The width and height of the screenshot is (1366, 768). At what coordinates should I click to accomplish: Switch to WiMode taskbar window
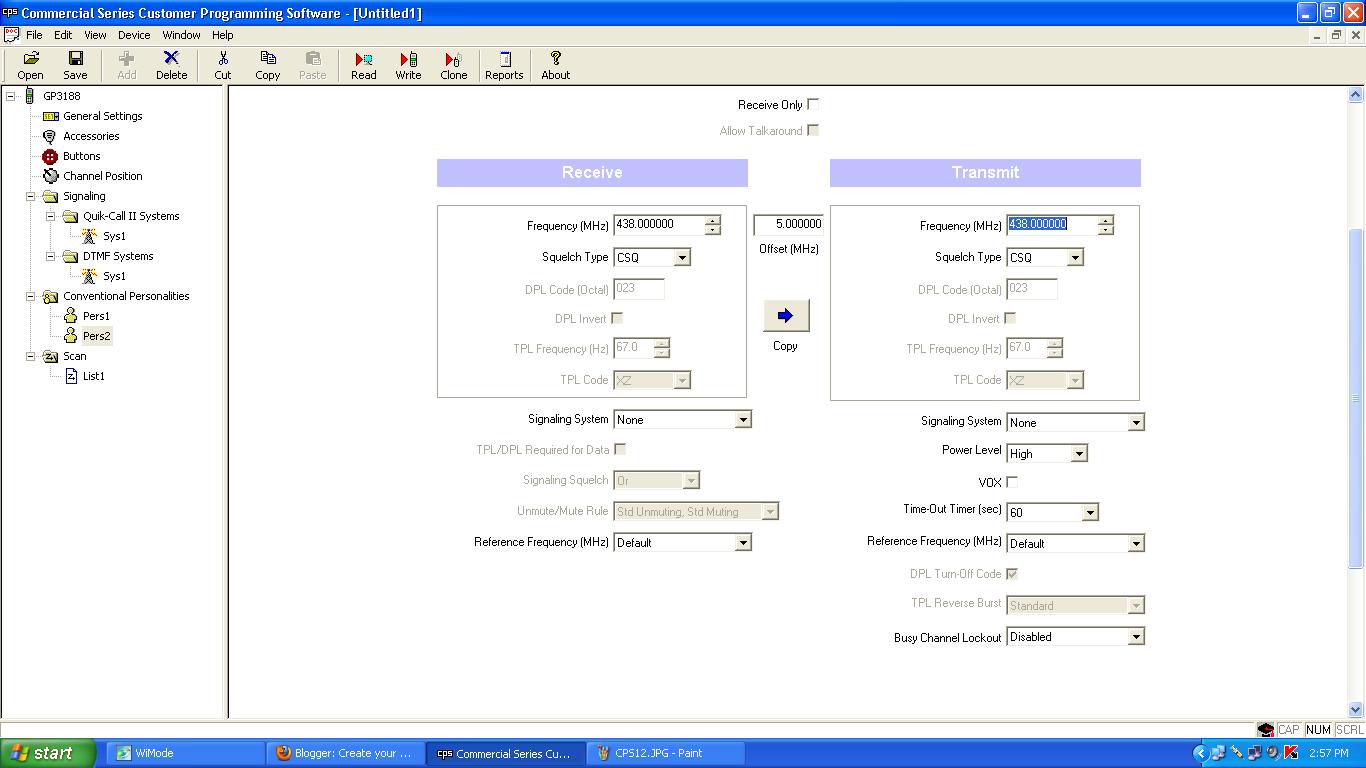pyautogui.click(x=185, y=753)
